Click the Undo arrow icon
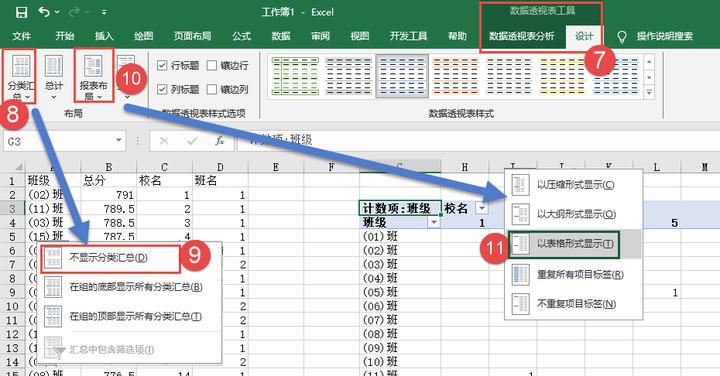 (44, 12)
